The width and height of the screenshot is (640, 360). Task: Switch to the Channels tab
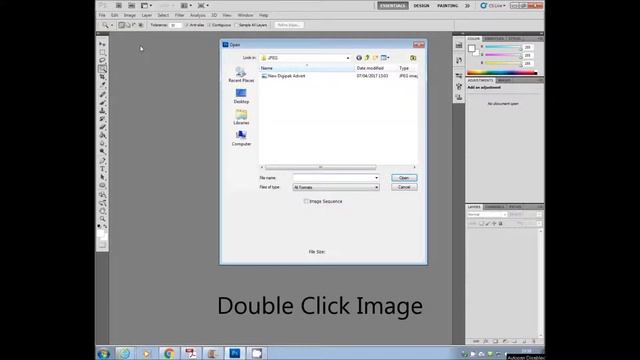(495, 207)
